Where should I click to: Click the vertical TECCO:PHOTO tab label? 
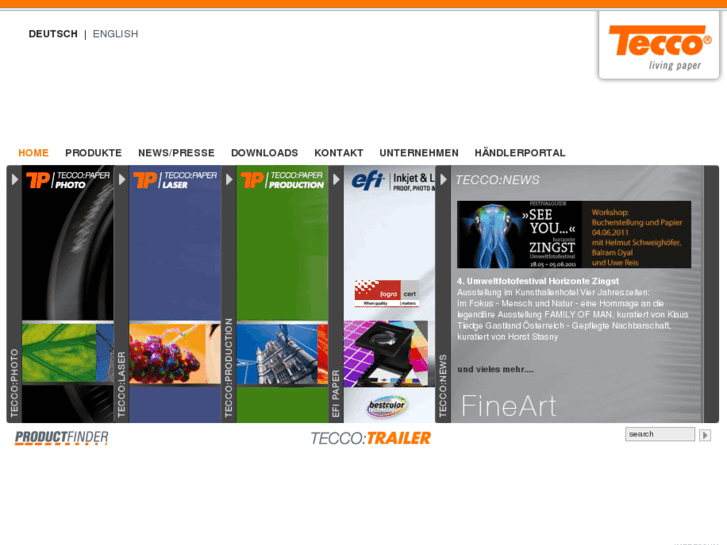point(14,382)
